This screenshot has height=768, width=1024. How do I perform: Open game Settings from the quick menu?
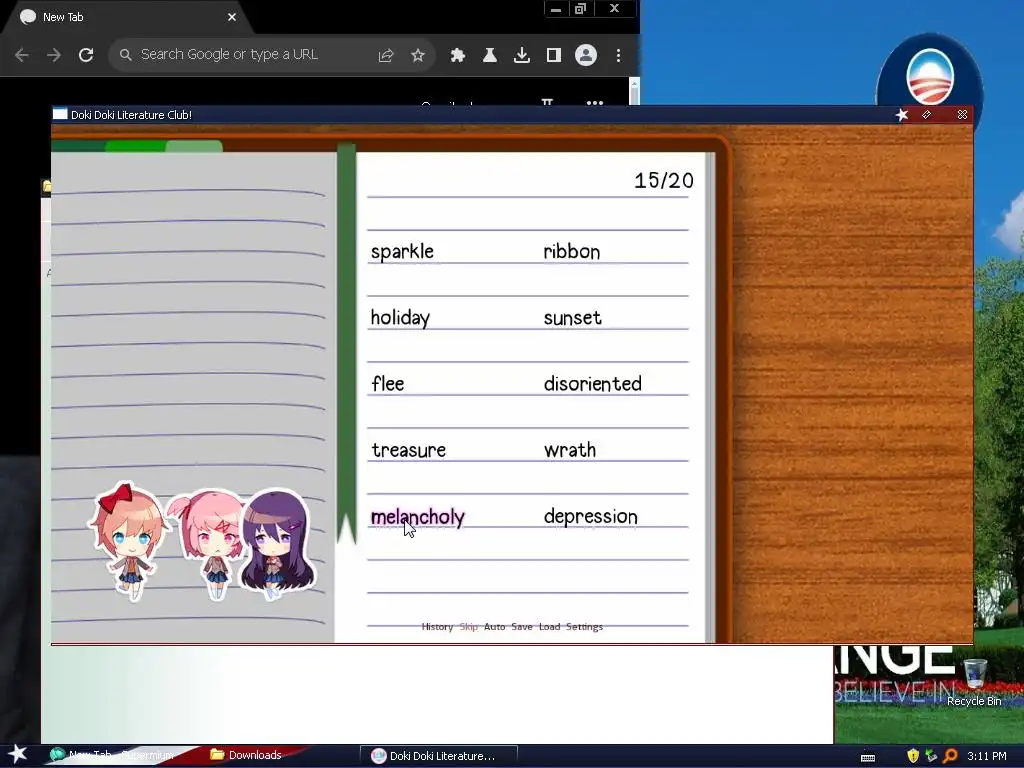point(584,627)
